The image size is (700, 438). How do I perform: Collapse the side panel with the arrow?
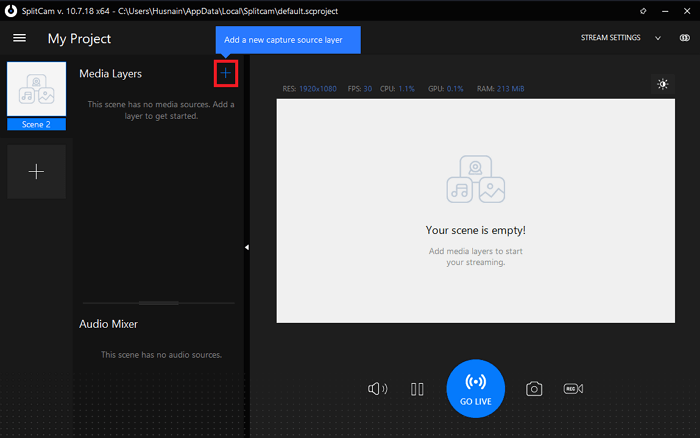[x=247, y=247]
